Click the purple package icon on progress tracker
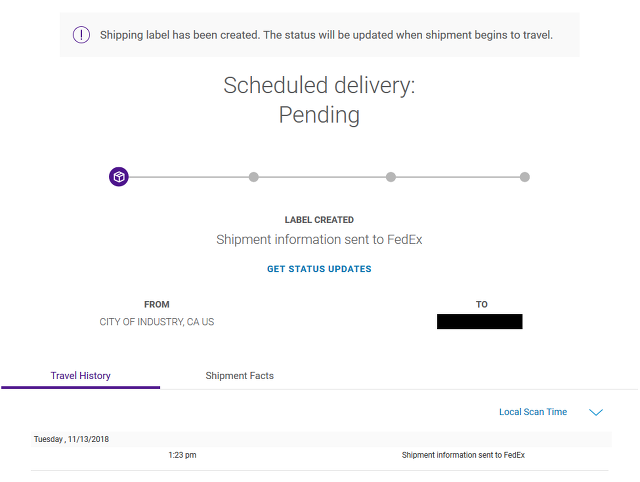This screenshot has width=640, height=482. pyautogui.click(x=119, y=177)
